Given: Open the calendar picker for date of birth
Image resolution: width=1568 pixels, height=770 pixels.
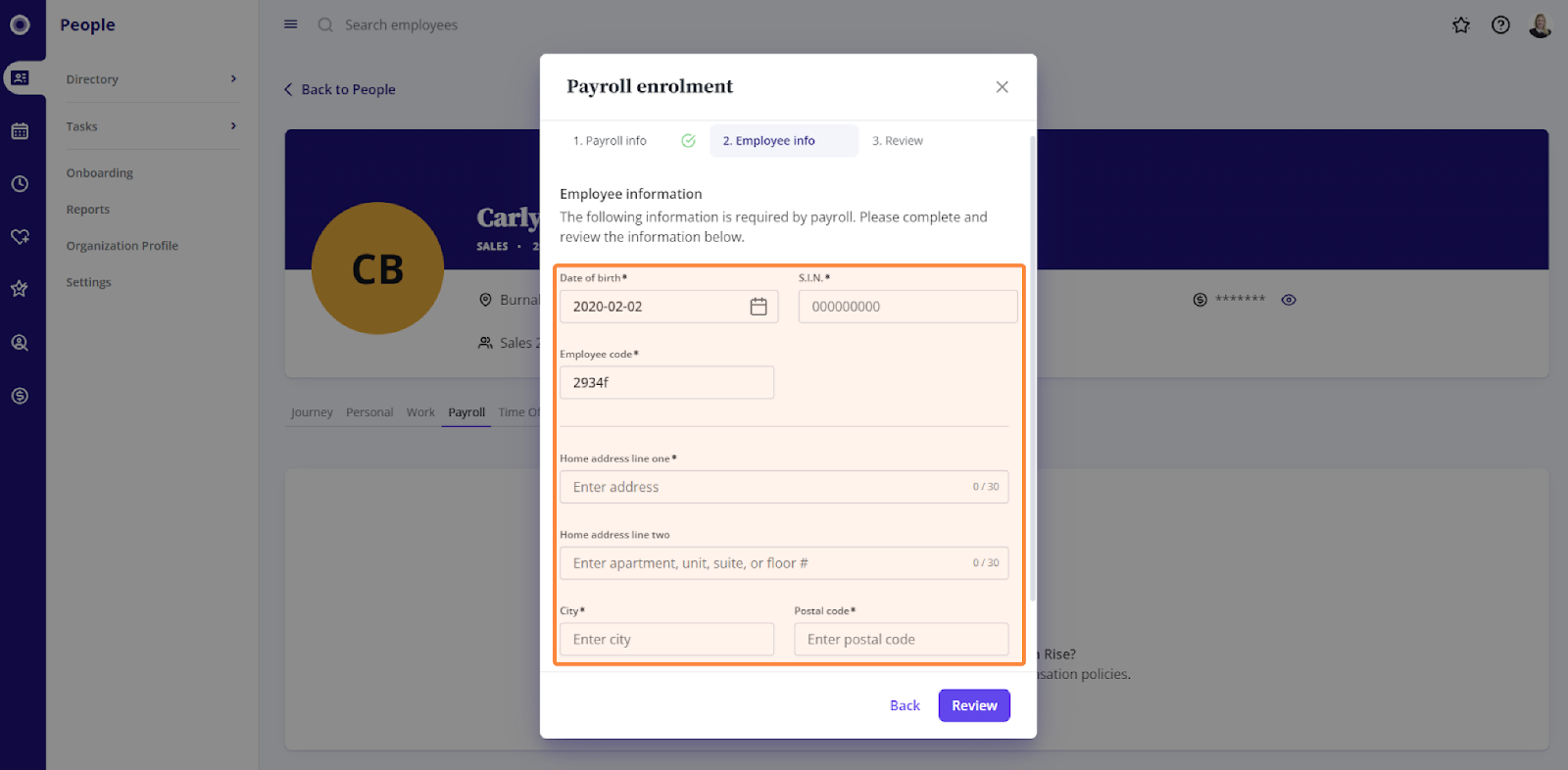Looking at the screenshot, I should [x=759, y=307].
